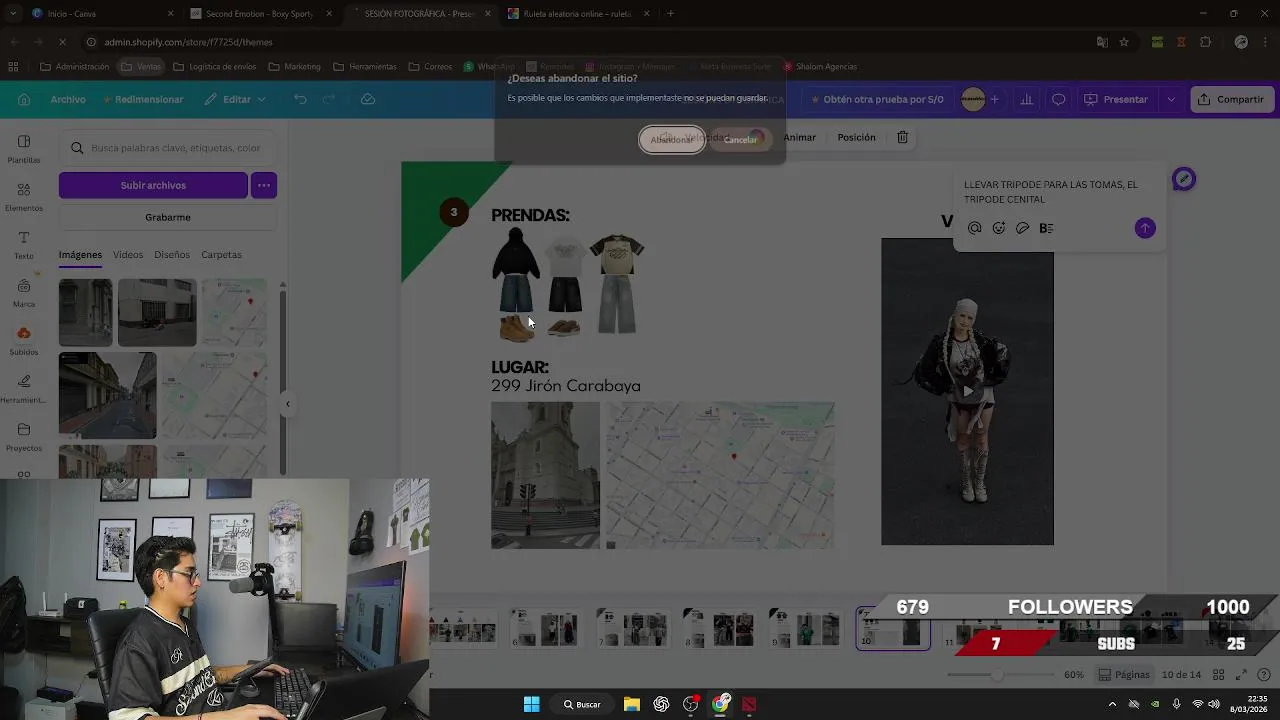This screenshot has width=1280, height=720.
Task: Click the Compartir button
Action: pyautogui.click(x=1230, y=99)
